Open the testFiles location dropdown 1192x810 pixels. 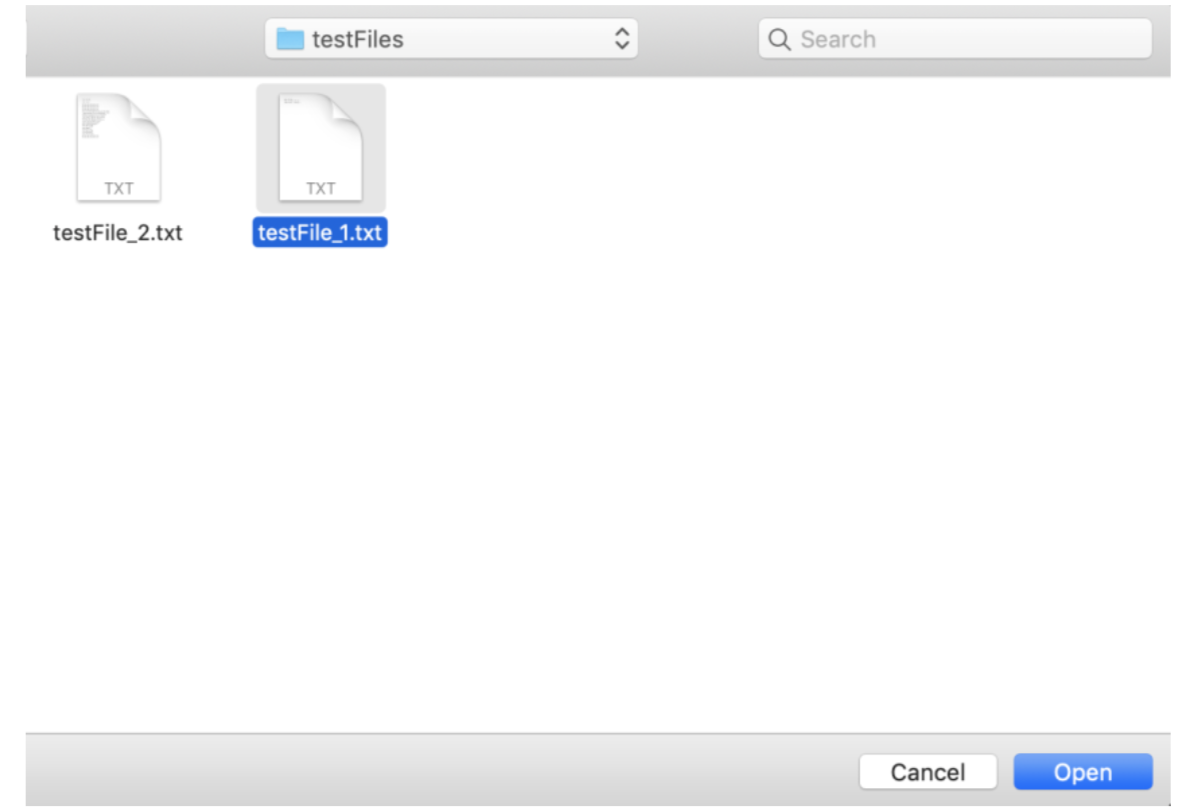[x=450, y=38]
